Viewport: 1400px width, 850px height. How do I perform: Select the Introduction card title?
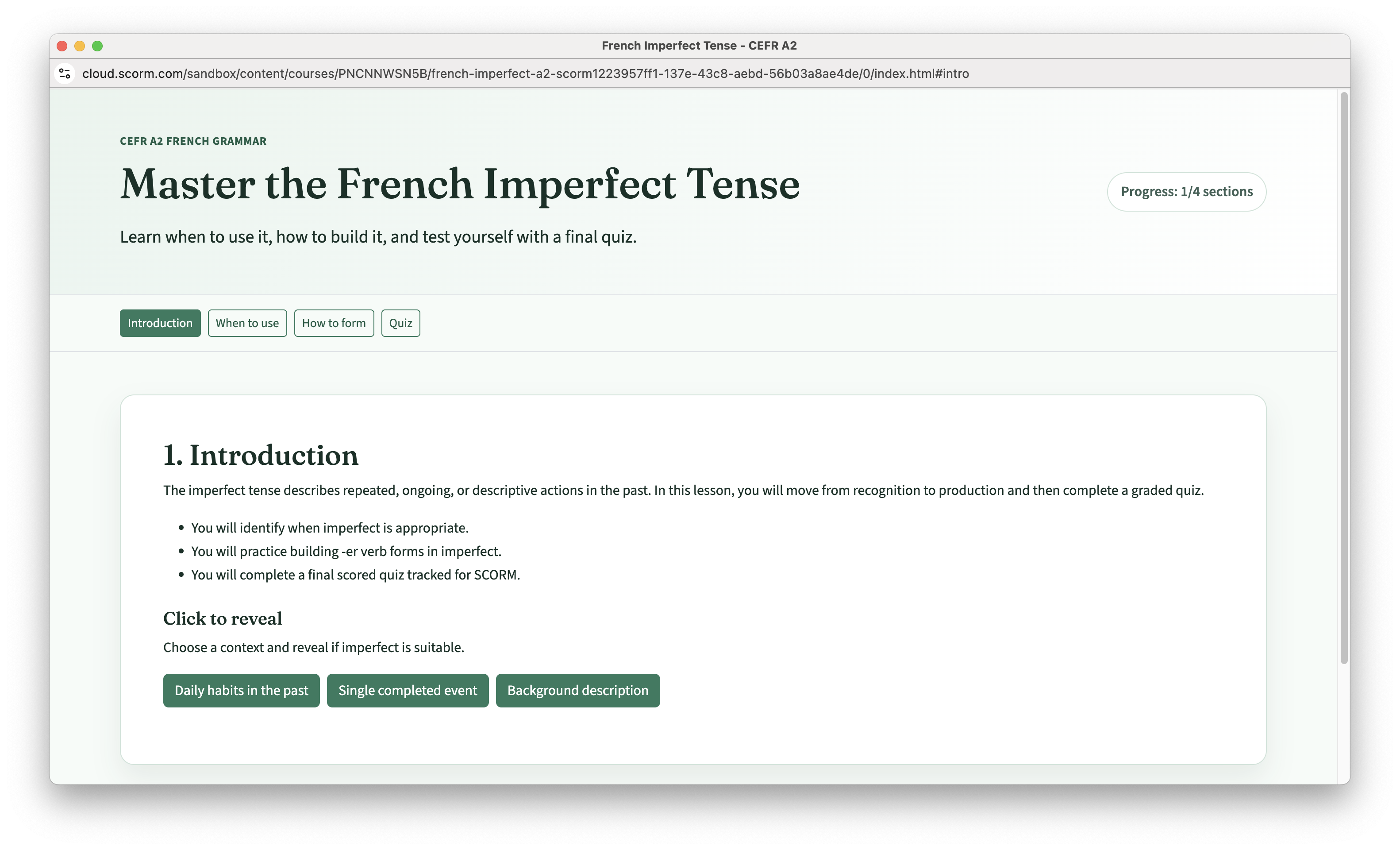(x=260, y=455)
